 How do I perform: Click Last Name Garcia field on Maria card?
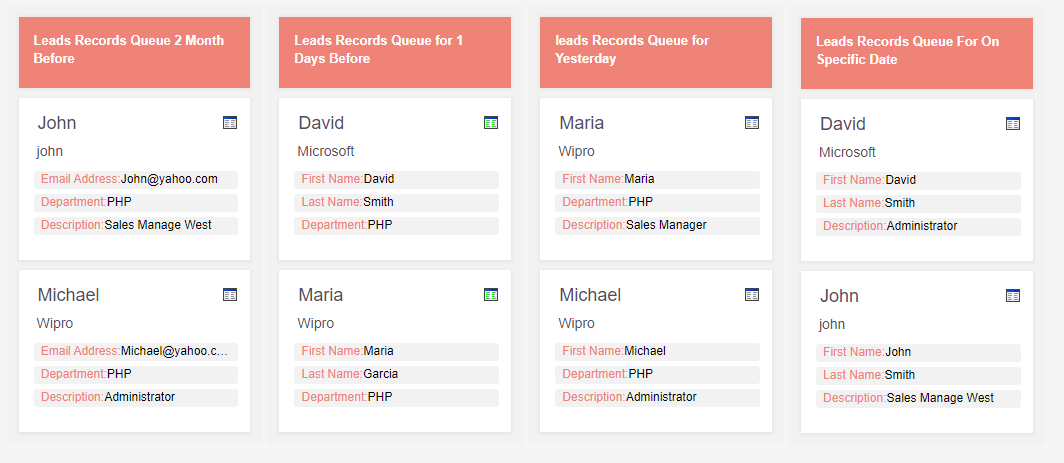point(396,374)
